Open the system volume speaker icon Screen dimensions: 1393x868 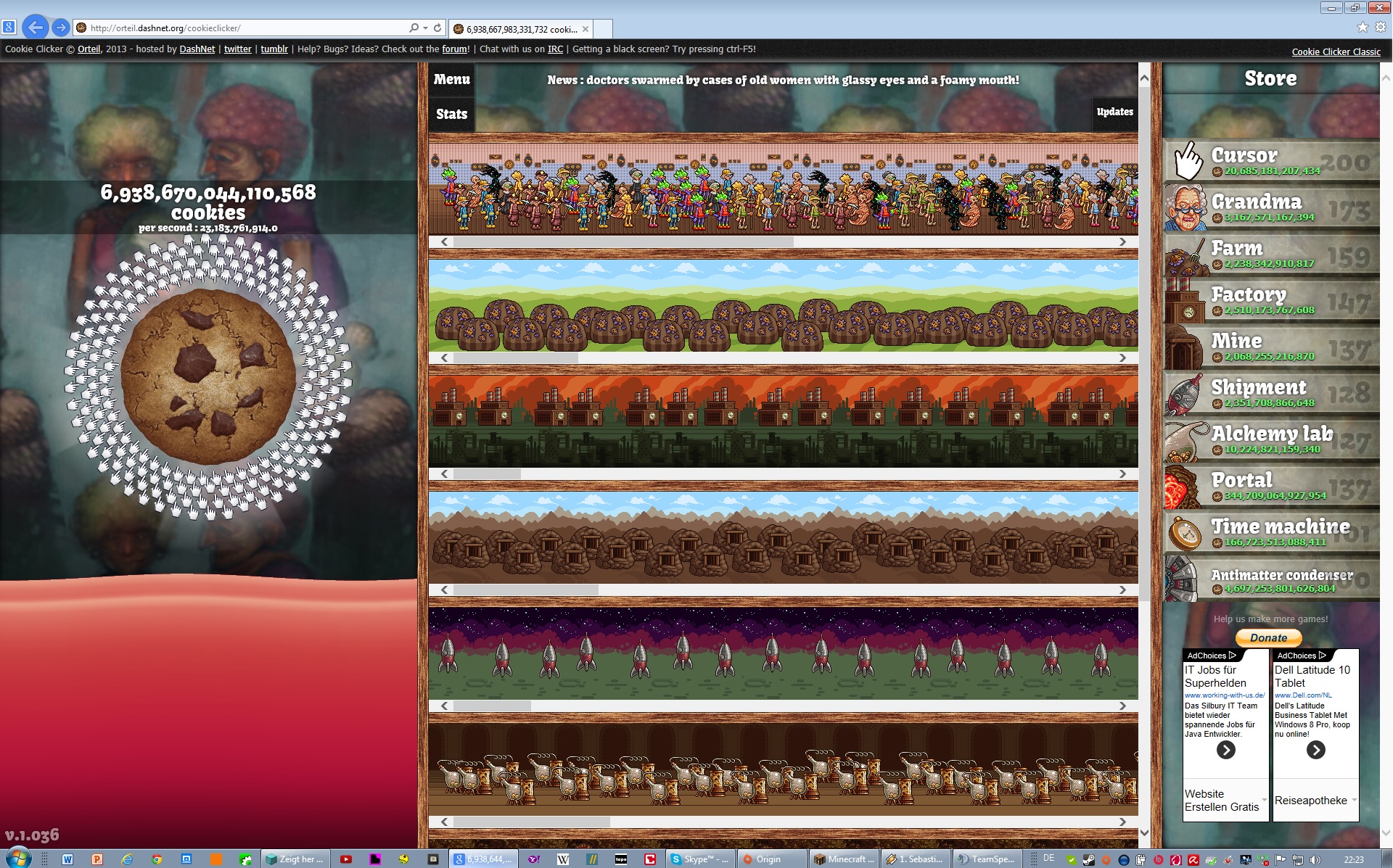coord(1315,860)
